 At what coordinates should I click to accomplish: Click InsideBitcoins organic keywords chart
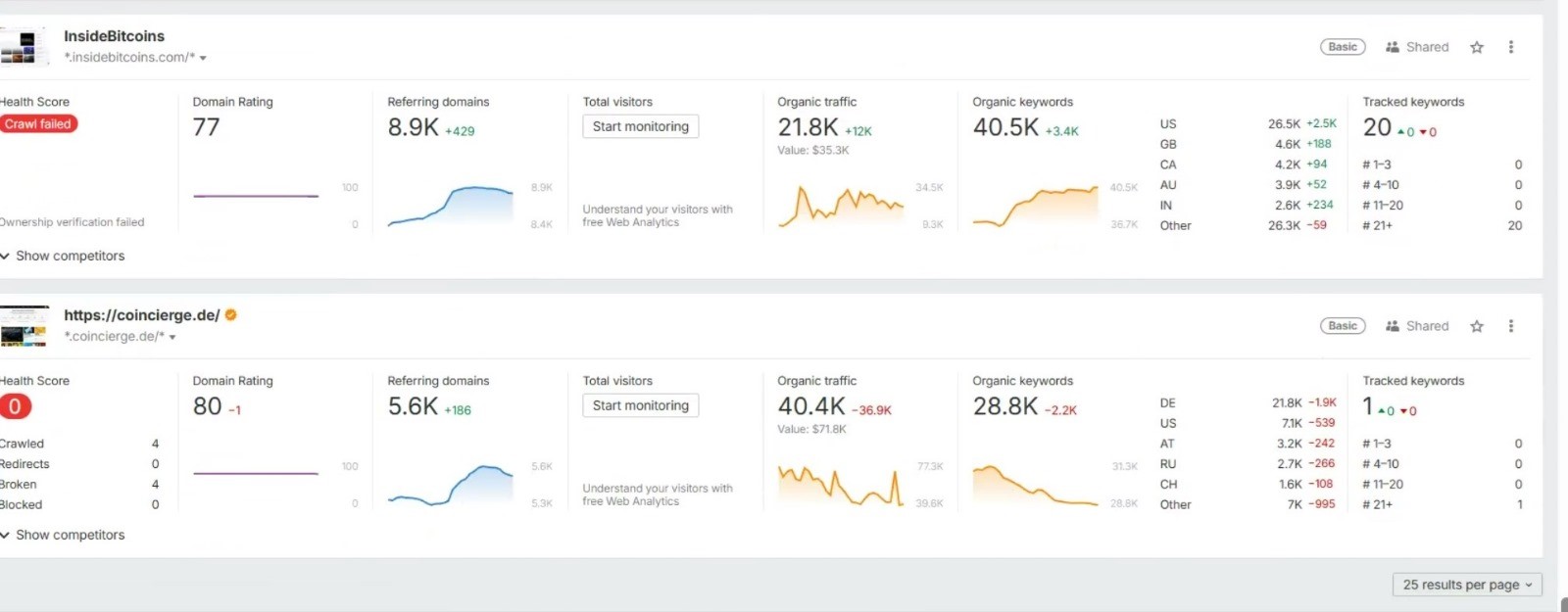click(1035, 206)
